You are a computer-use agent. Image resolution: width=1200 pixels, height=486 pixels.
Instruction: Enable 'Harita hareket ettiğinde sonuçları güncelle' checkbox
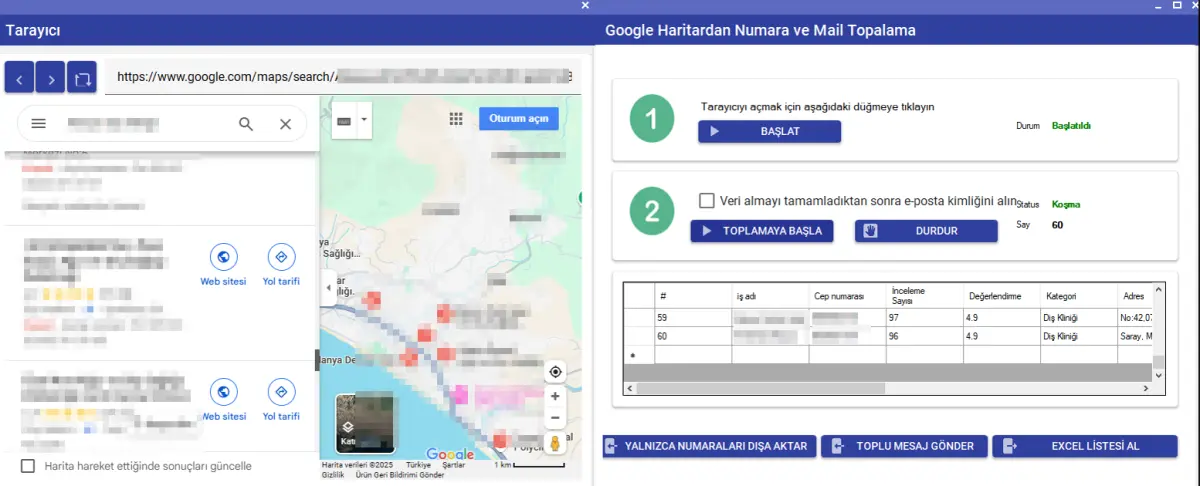(x=28, y=466)
